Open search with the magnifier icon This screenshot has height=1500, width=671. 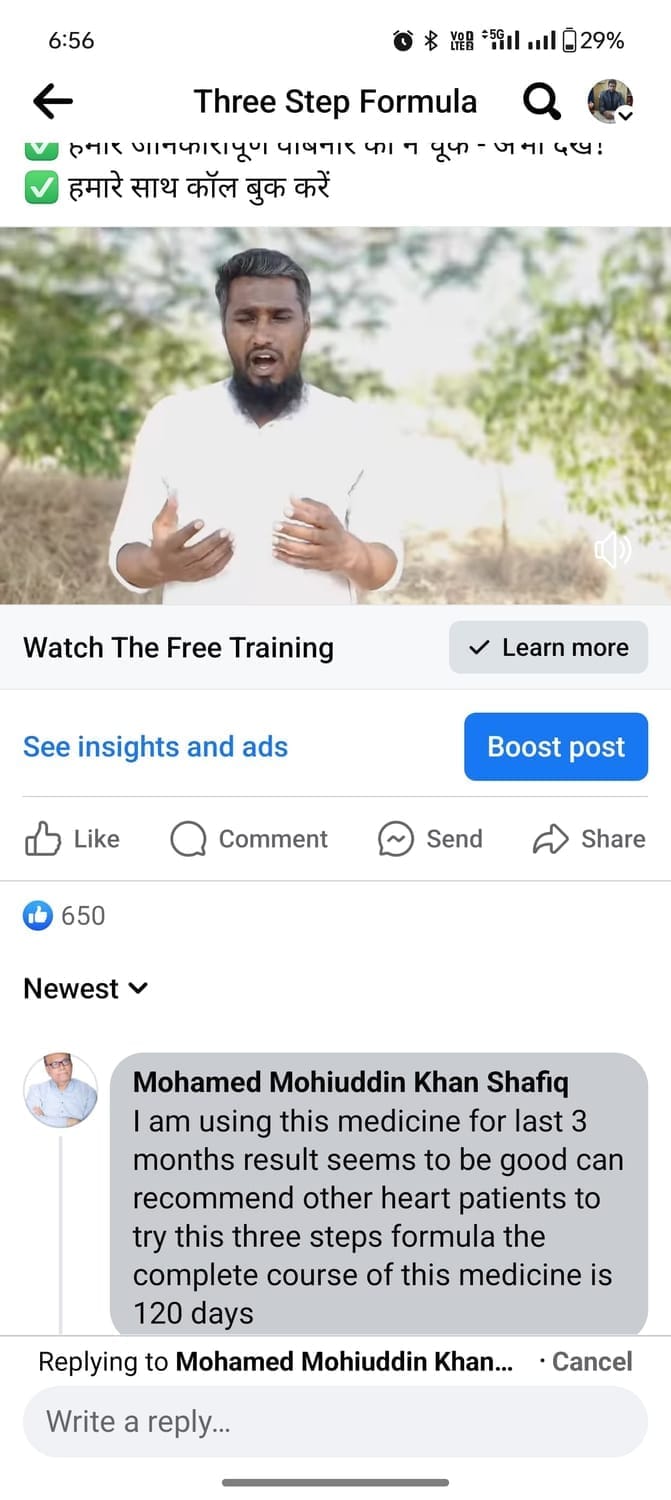pyautogui.click(x=541, y=101)
